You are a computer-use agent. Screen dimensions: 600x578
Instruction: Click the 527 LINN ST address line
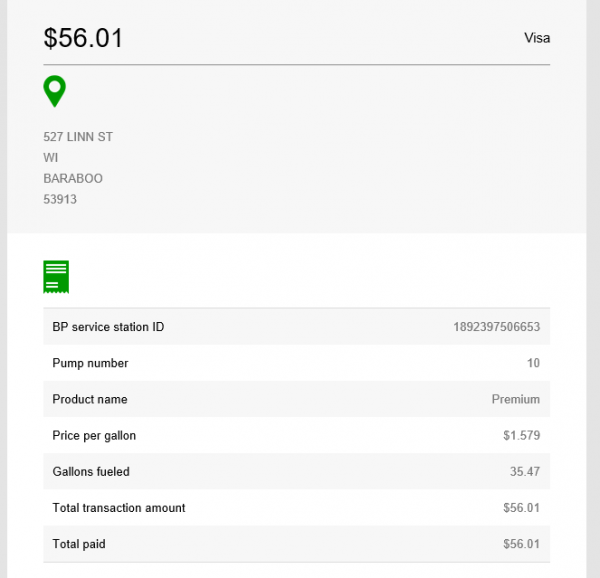78,136
